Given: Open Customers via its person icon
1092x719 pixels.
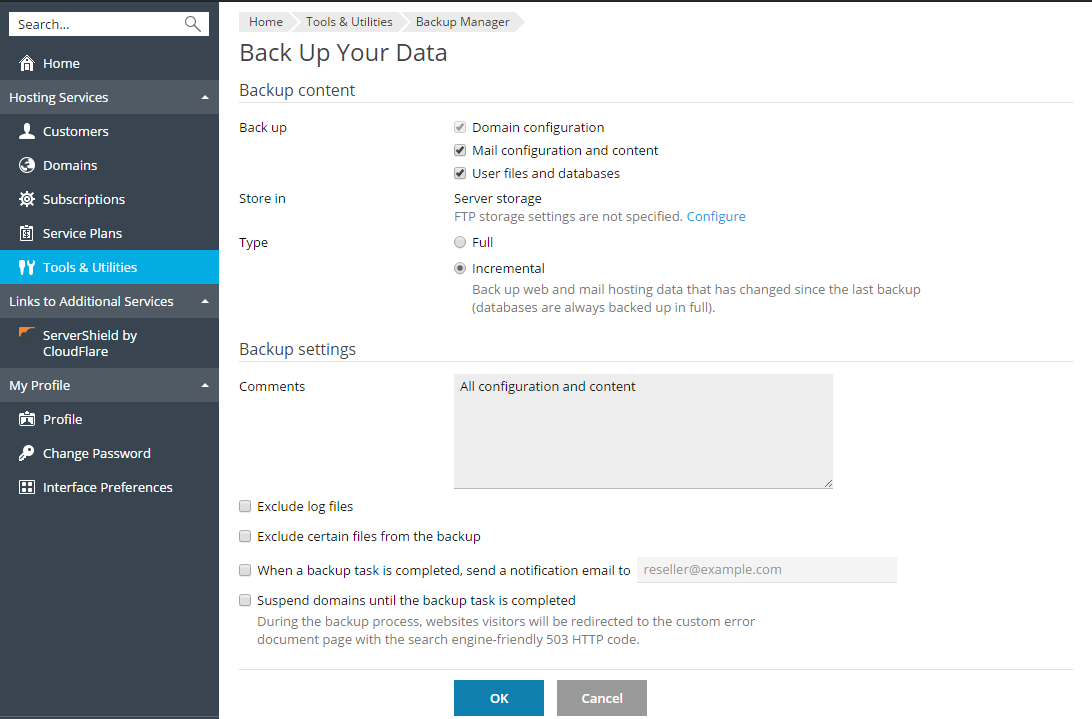Looking at the screenshot, I should coord(27,132).
